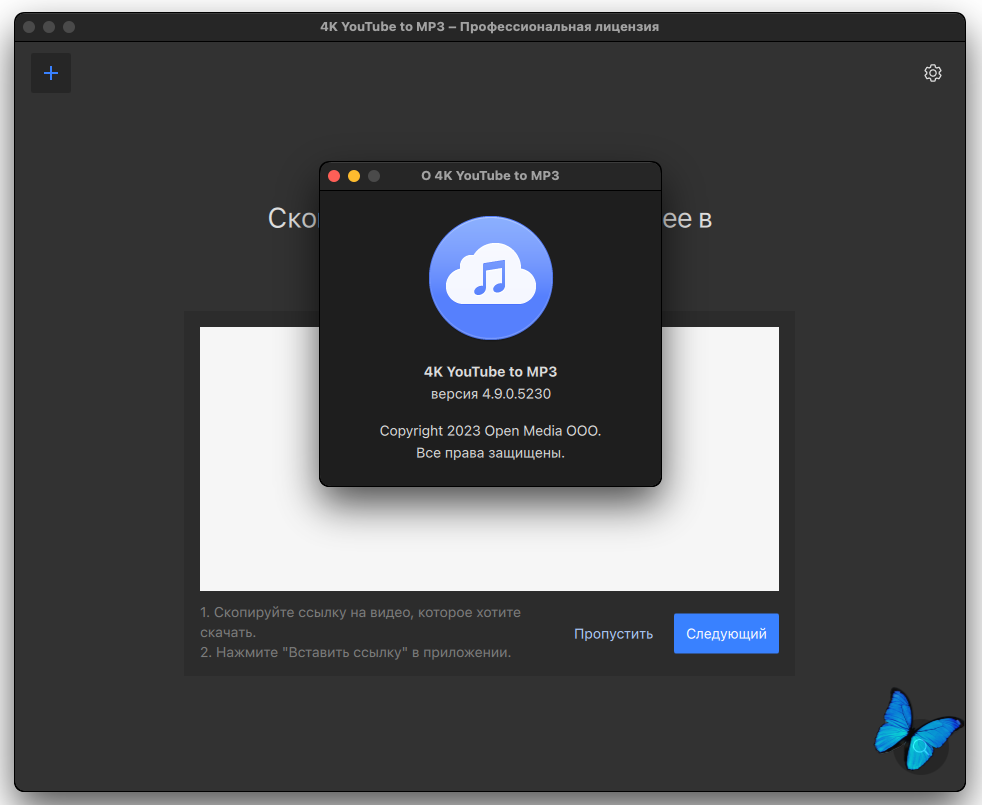
Task: Click the white tutorial preview area
Action: (489, 459)
